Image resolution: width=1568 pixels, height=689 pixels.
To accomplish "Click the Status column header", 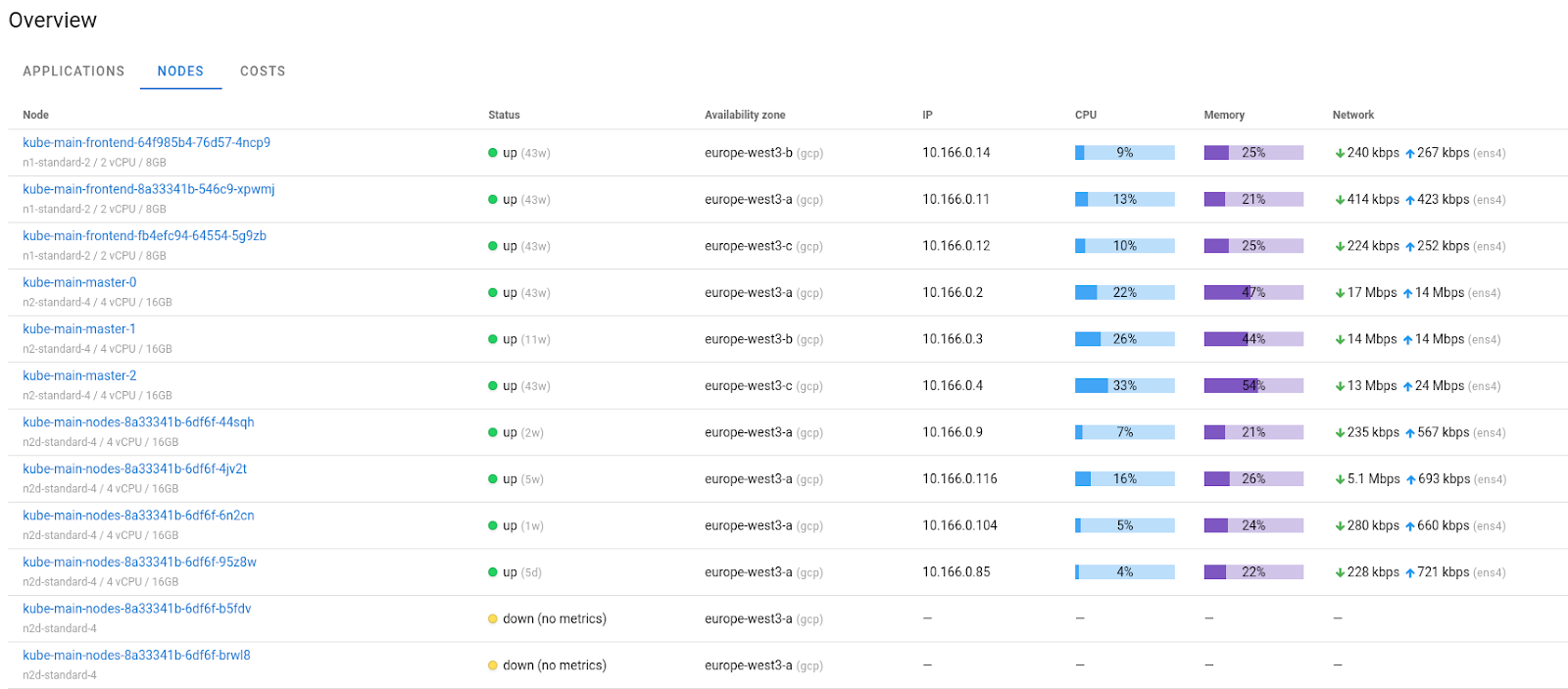I will (x=504, y=115).
